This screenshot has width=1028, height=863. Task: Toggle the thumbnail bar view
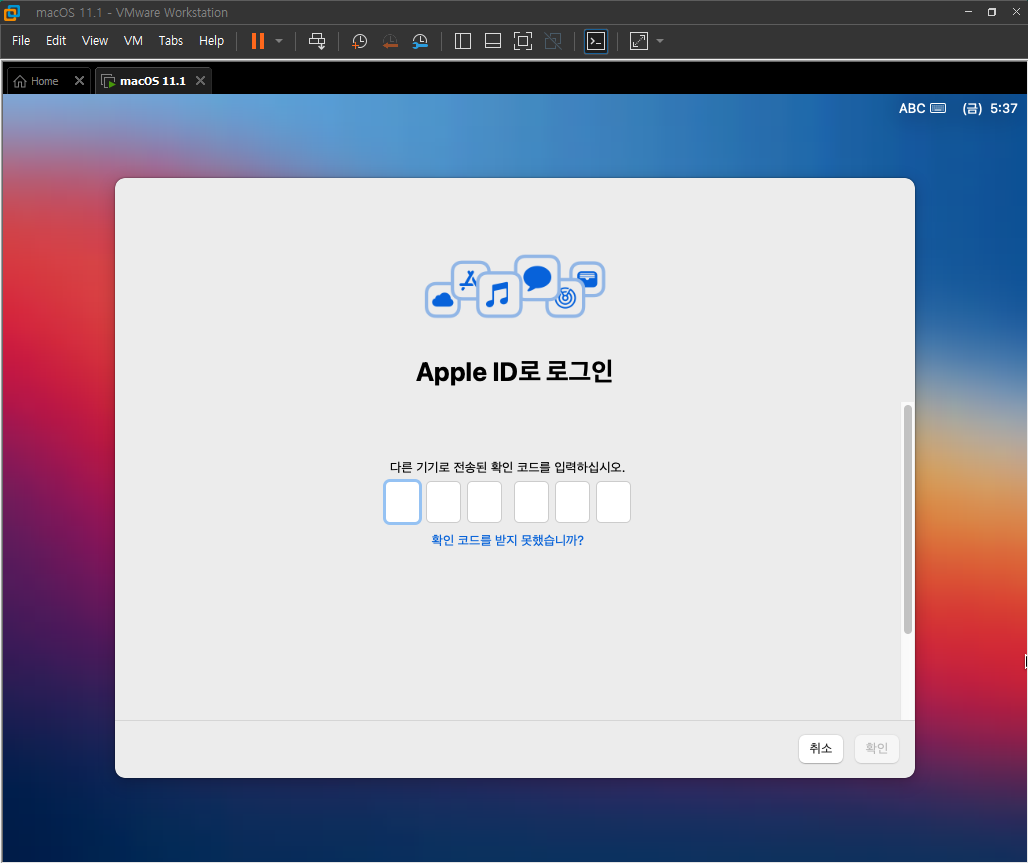point(493,41)
